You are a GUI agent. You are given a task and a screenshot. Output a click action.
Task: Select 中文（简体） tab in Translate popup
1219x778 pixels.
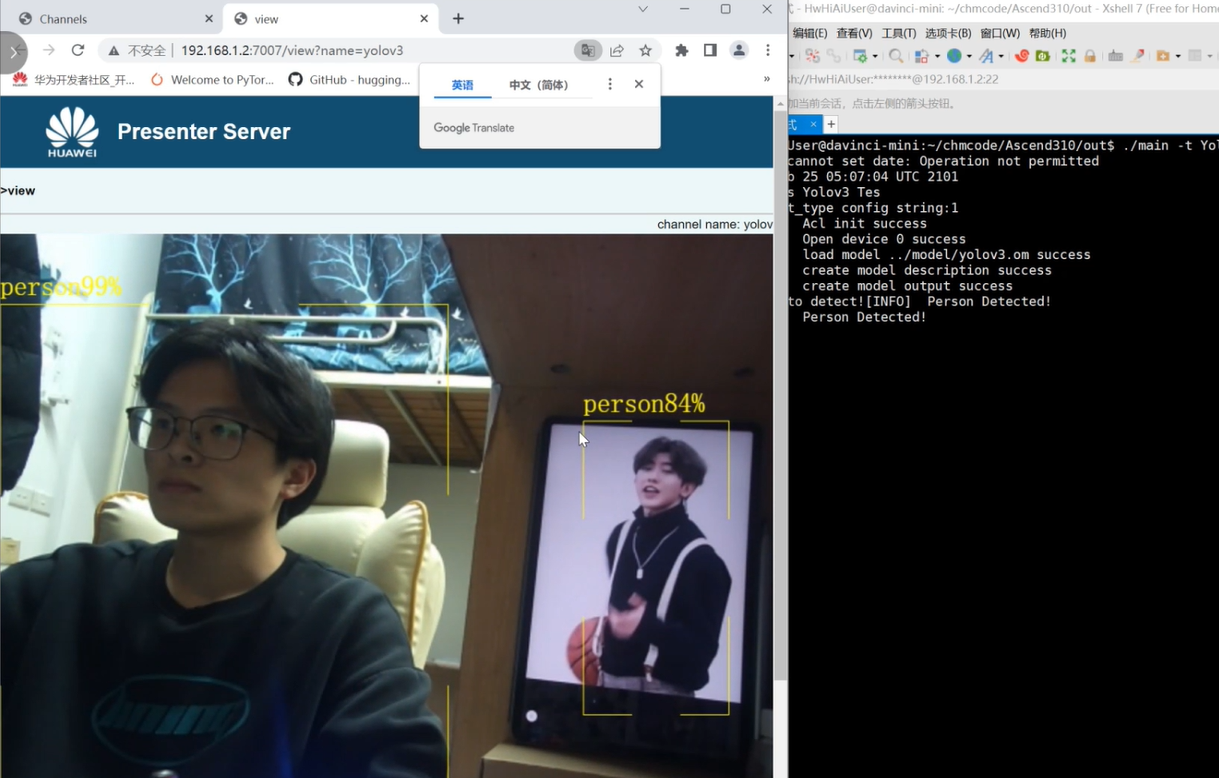(x=538, y=85)
